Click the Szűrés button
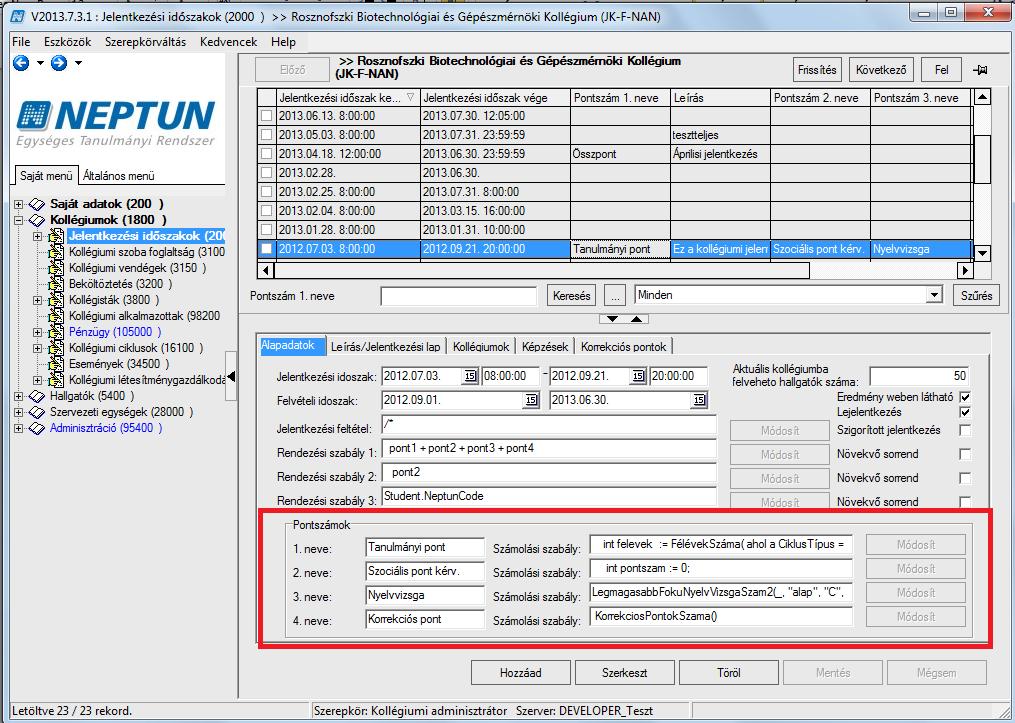The height and width of the screenshot is (723, 1015). click(x=976, y=296)
